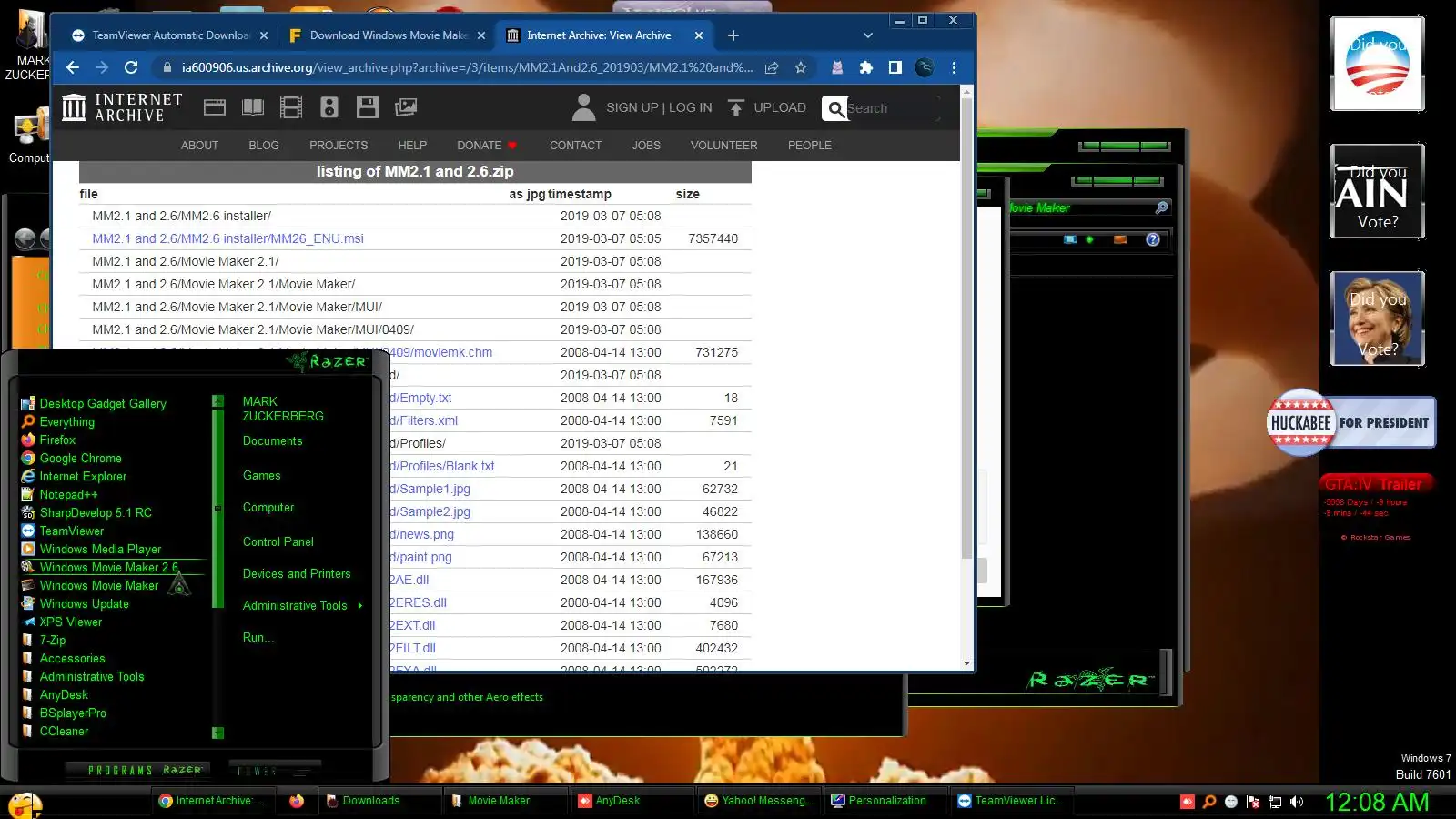Open Control Panel from the start menu
This screenshot has height=819, width=1456.
pyautogui.click(x=278, y=541)
